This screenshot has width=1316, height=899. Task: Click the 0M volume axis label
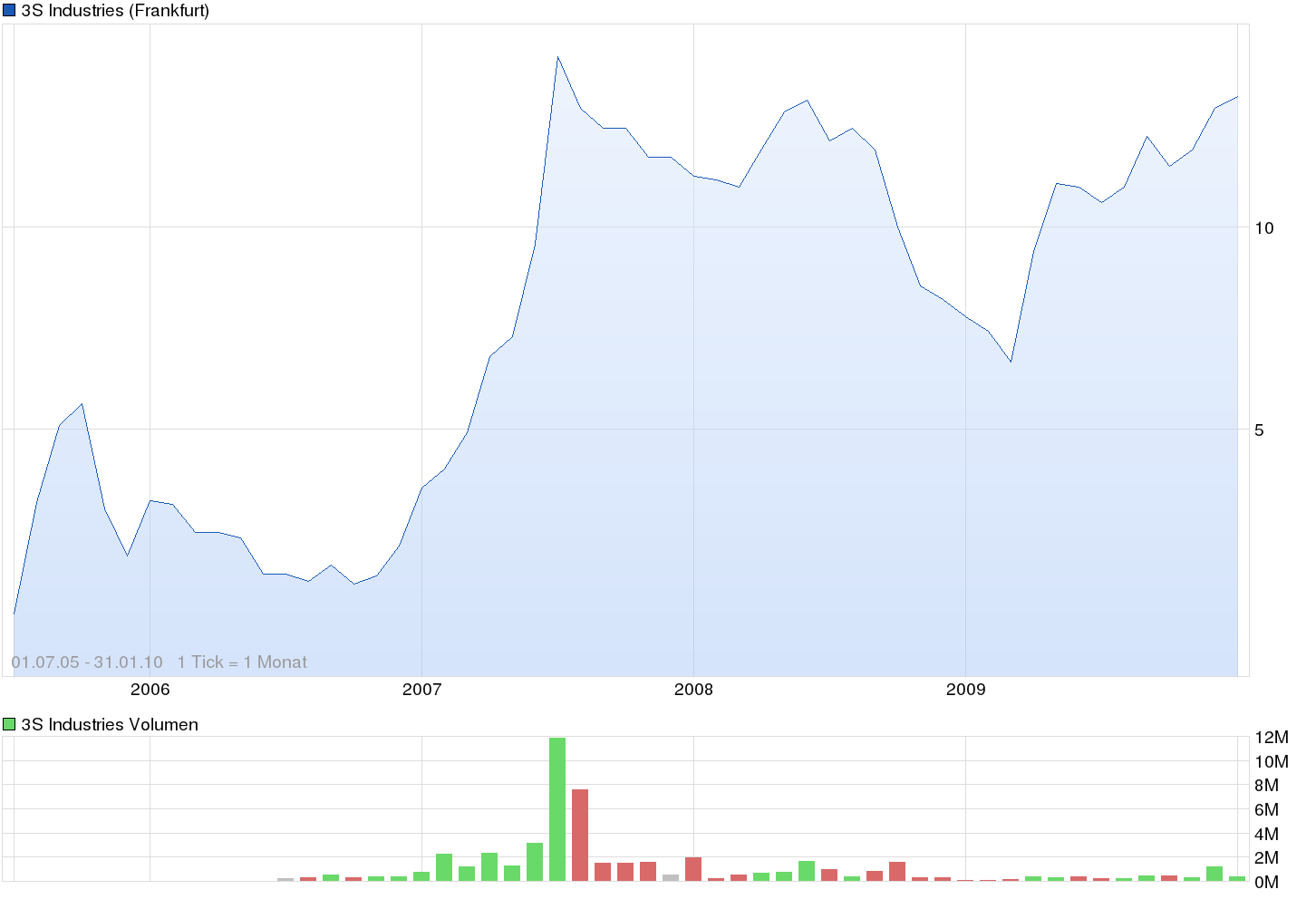(x=1267, y=882)
